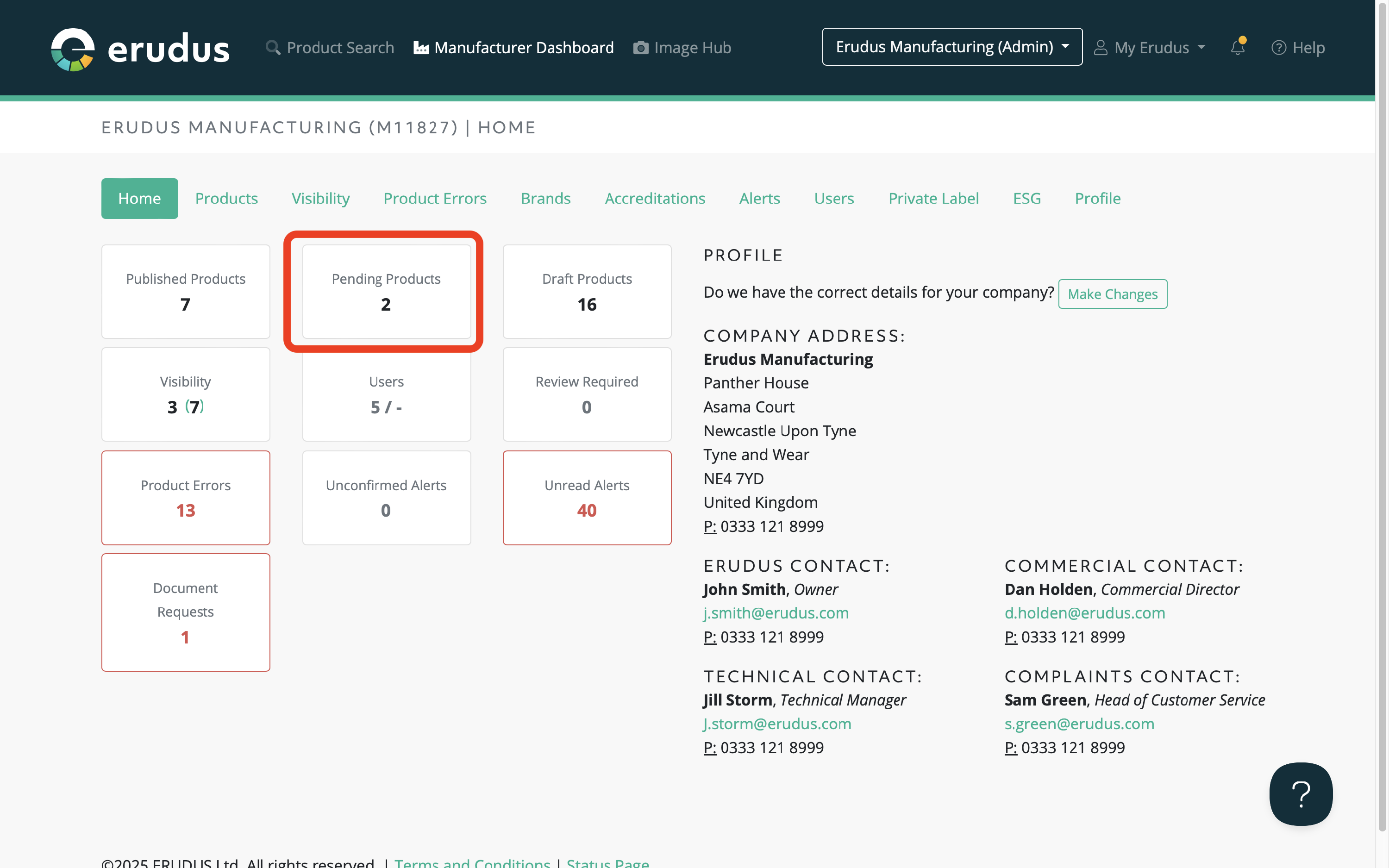Open the floating help chat bubble
Image resolution: width=1389 pixels, height=868 pixels.
coord(1300,793)
